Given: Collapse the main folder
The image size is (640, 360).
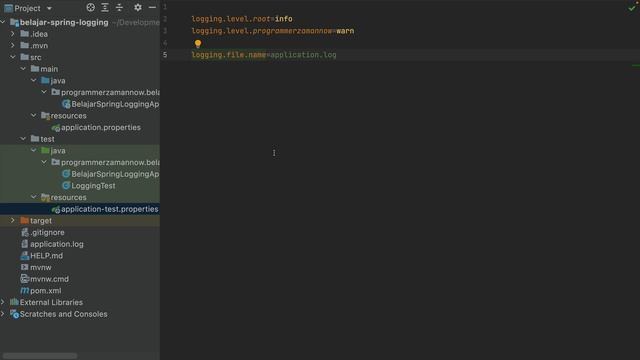Looking at the screenshot, I should 23,69.
